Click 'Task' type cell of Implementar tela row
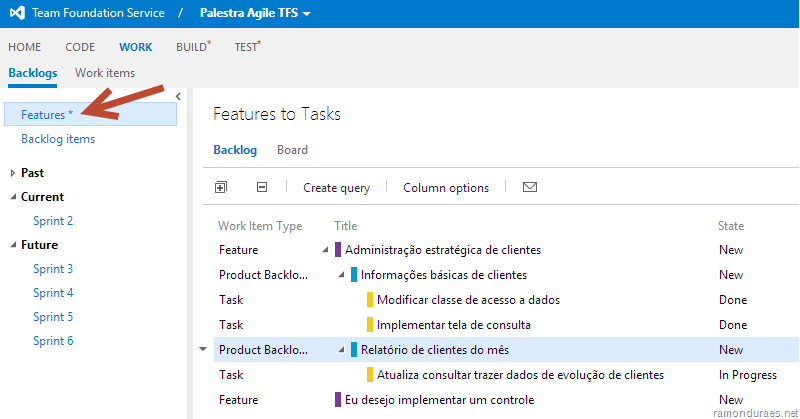This screenshot has height=419, width=800. point(231,325)
